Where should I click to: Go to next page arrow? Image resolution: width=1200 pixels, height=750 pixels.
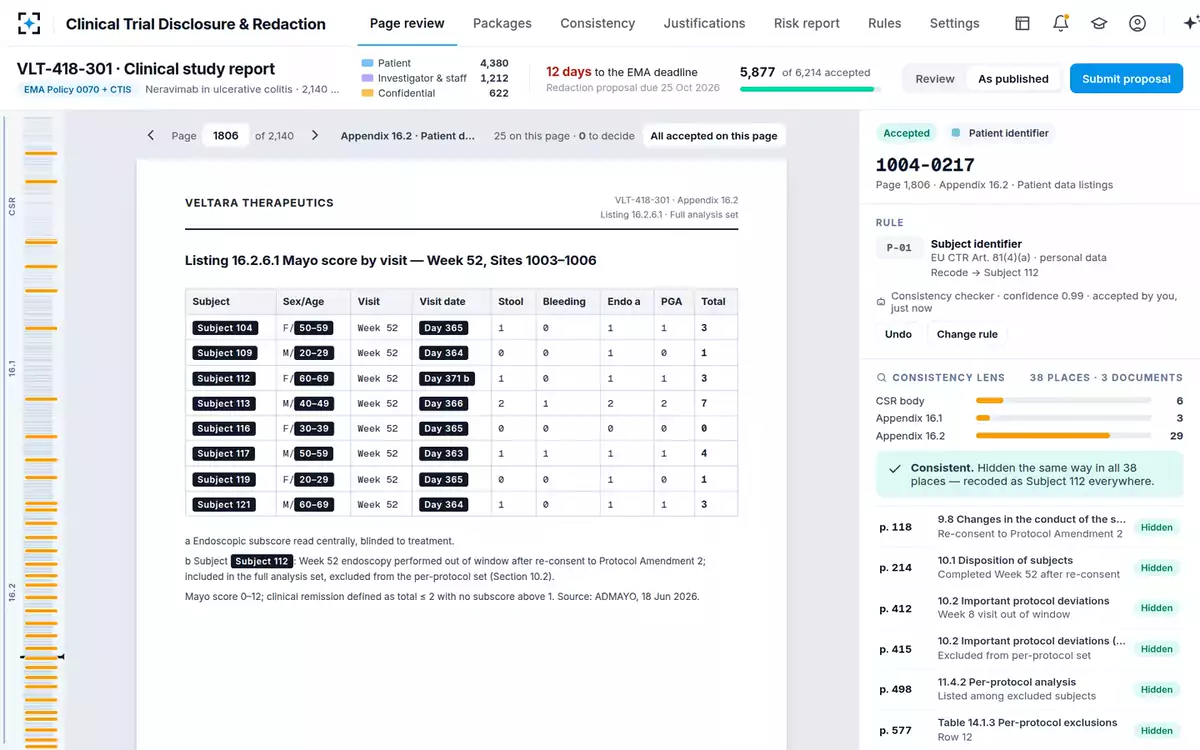pyautogui.click(x=315, y=135)
